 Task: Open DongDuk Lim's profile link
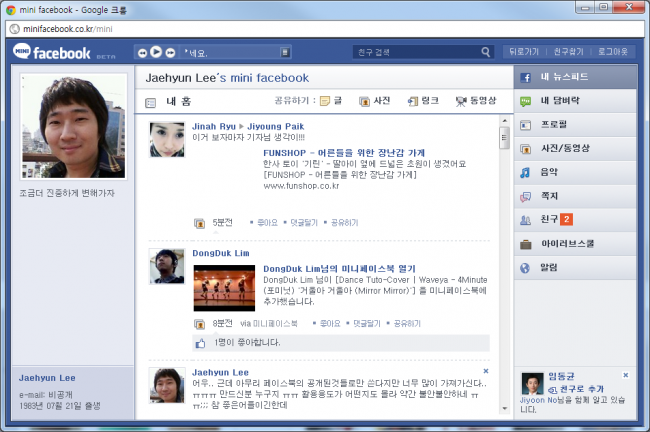click(x=221, y=253)
